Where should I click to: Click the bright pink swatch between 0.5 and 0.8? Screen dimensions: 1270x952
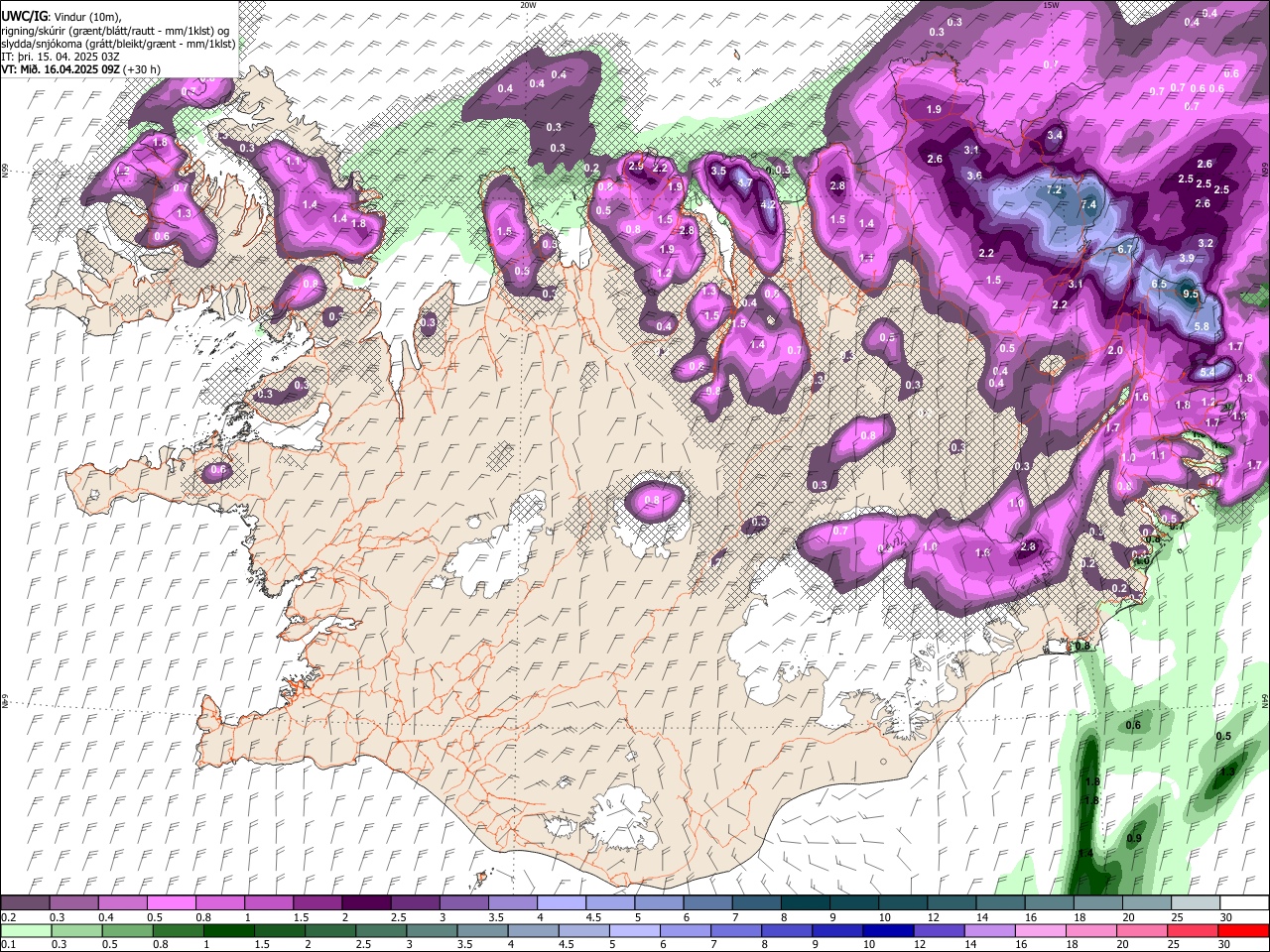172,902
